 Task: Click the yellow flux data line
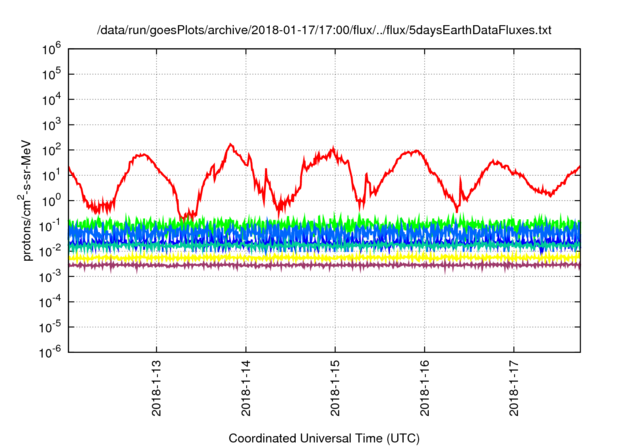pos(324,257)
